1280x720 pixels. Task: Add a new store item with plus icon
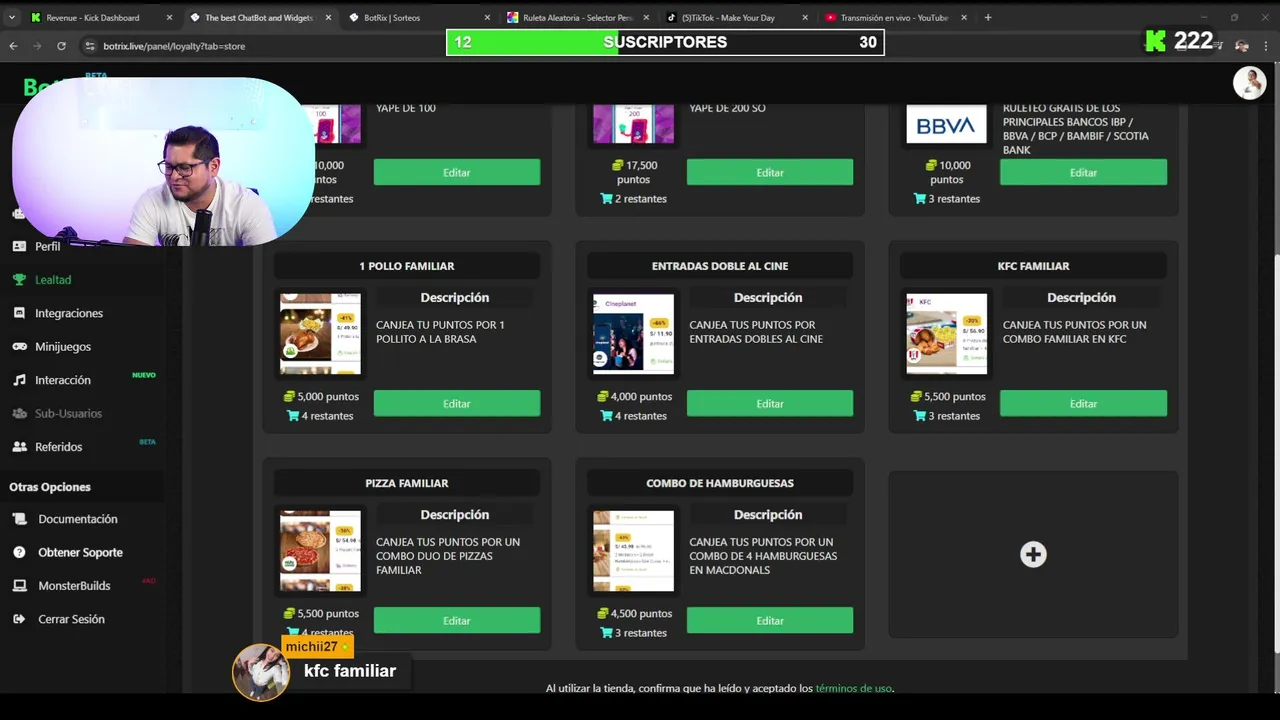tap(1033, 554)
